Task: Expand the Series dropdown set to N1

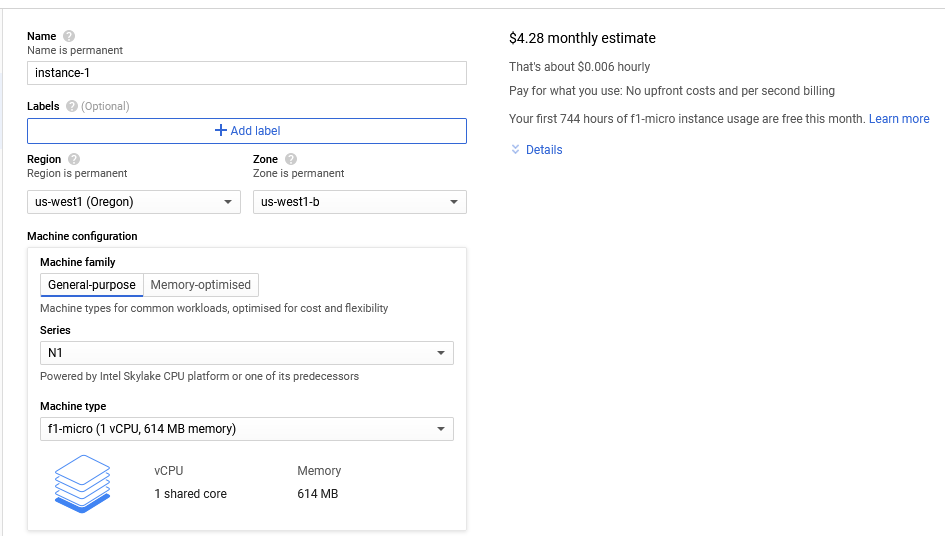Action: (x=246, y=353)
